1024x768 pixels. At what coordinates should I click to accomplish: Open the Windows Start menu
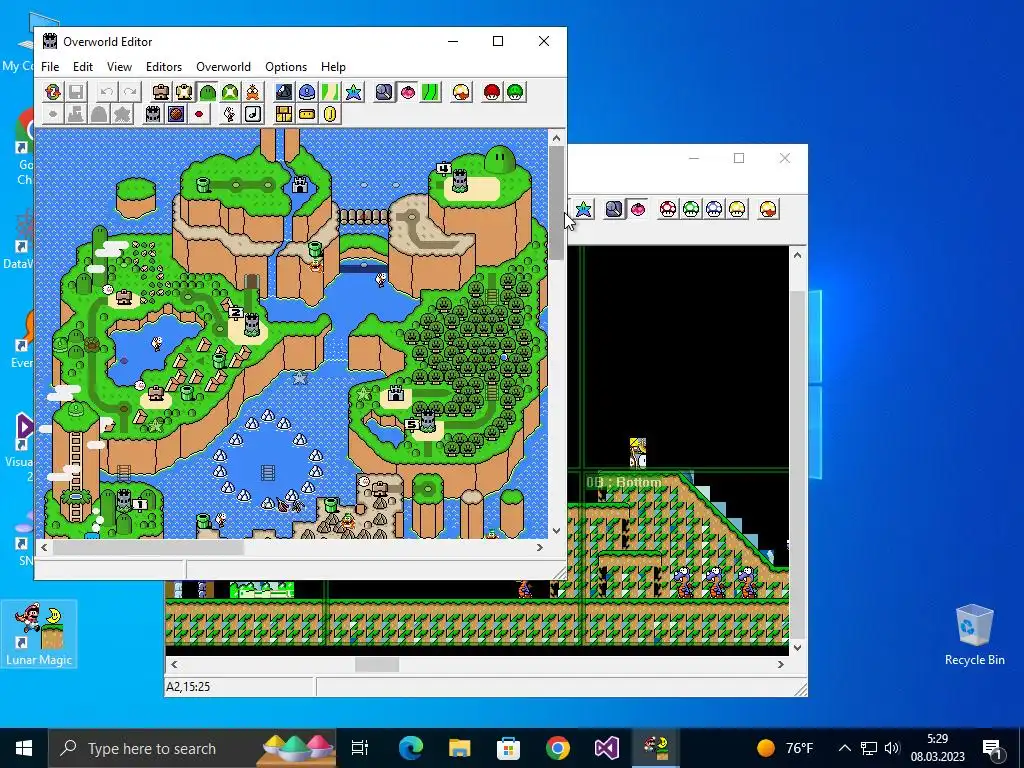click(x=24, y=748)
